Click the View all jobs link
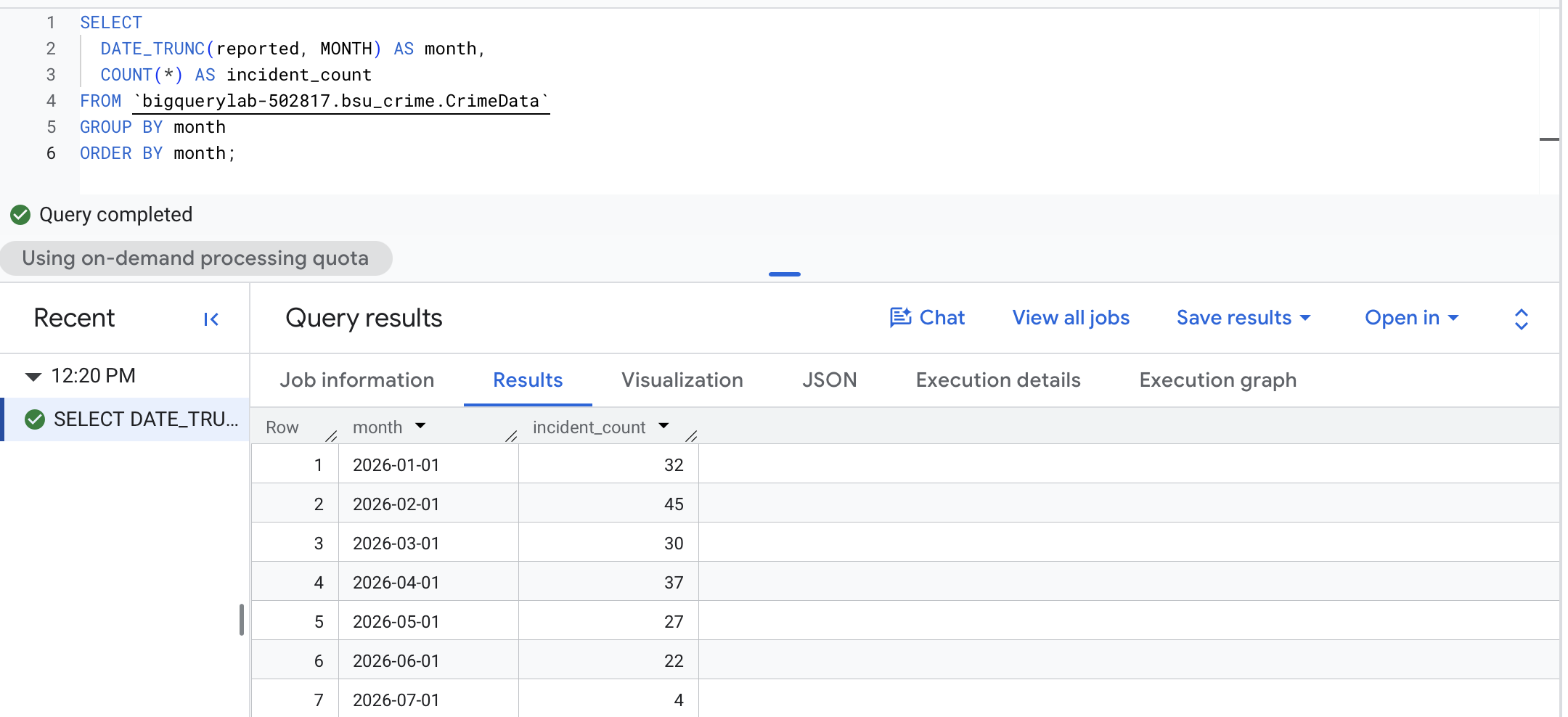Screen dimensions: 1568x717 click(x=1071, y=318)
